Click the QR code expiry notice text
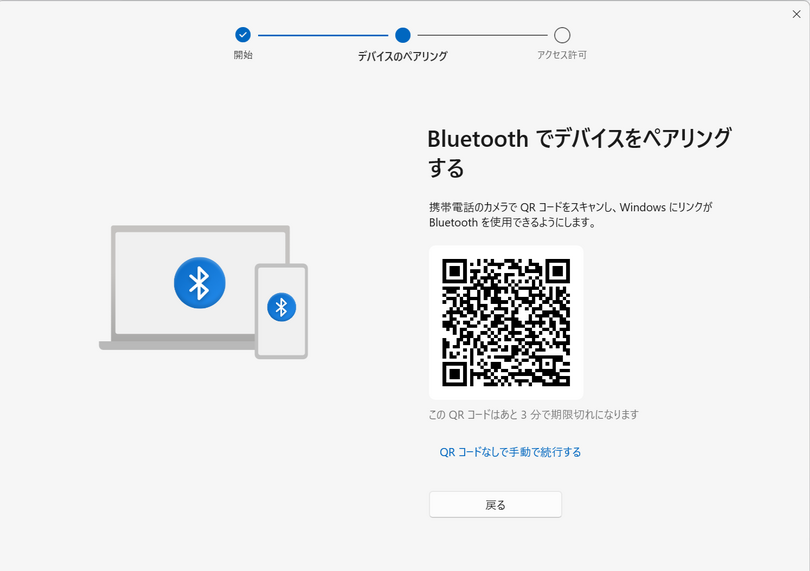 coord(534,414)
